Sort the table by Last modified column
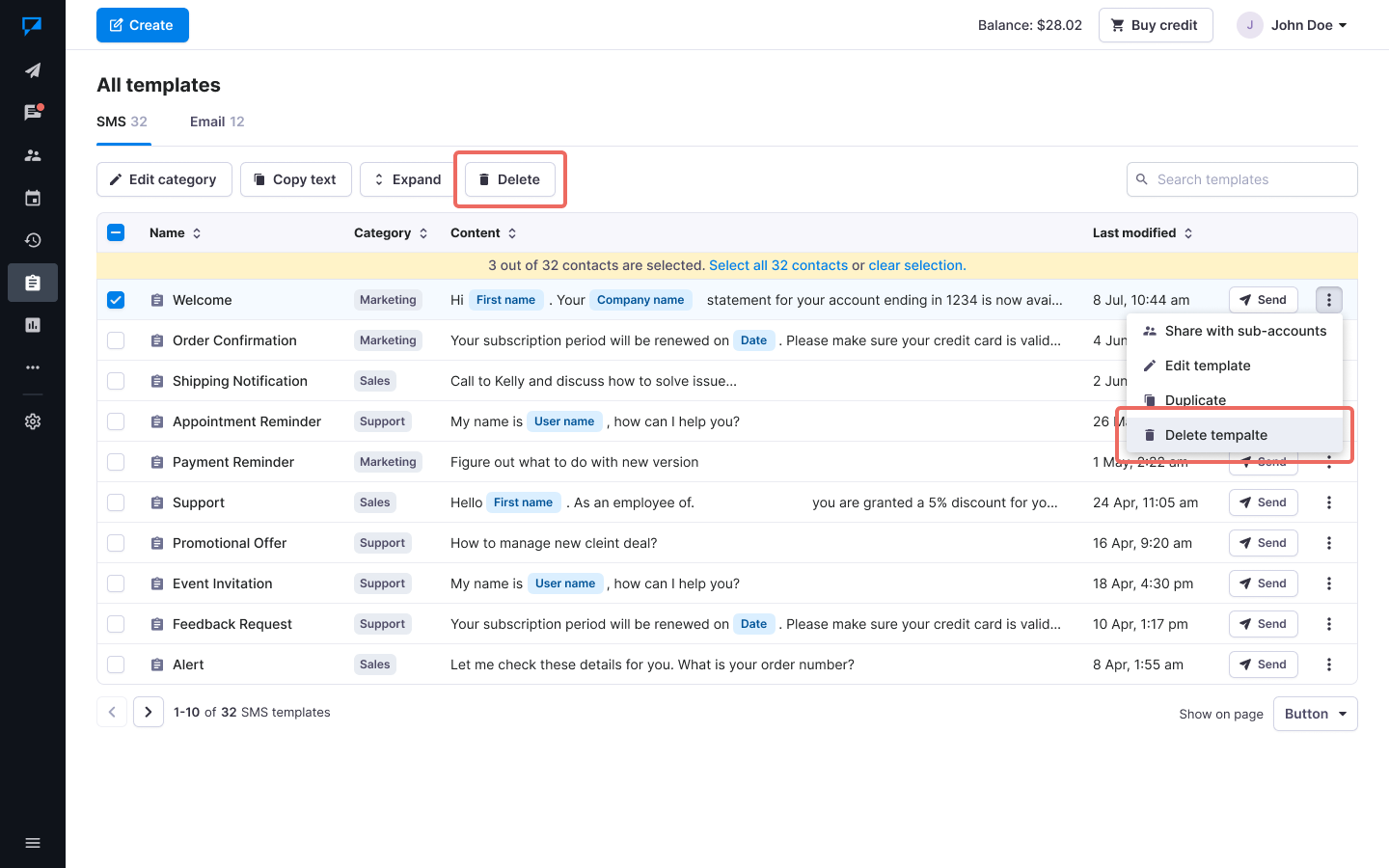This screenshot has height=868, width=1389. (x=1142, y=232)
